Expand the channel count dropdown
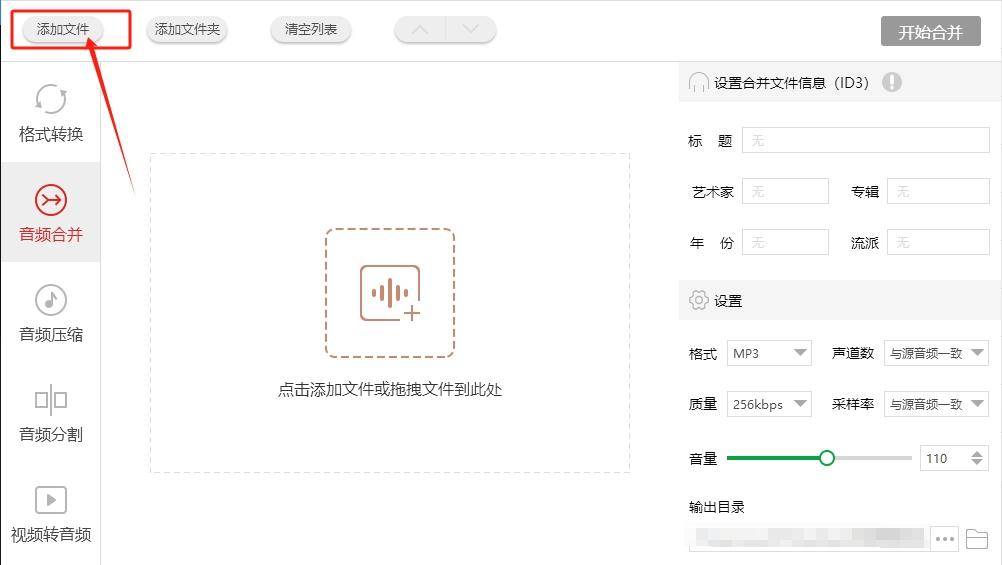1002x565 pixels. [x=936, y=353]
